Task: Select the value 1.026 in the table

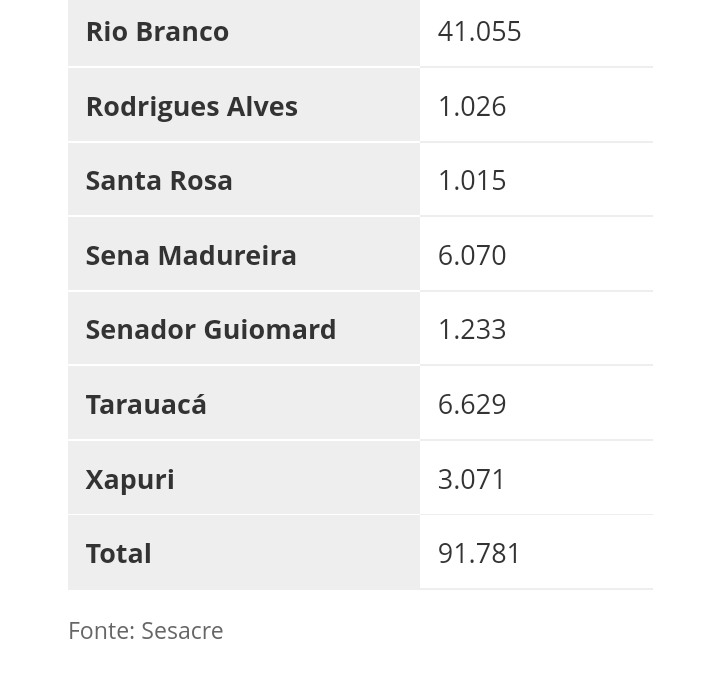Action: (x=472, y=106)
